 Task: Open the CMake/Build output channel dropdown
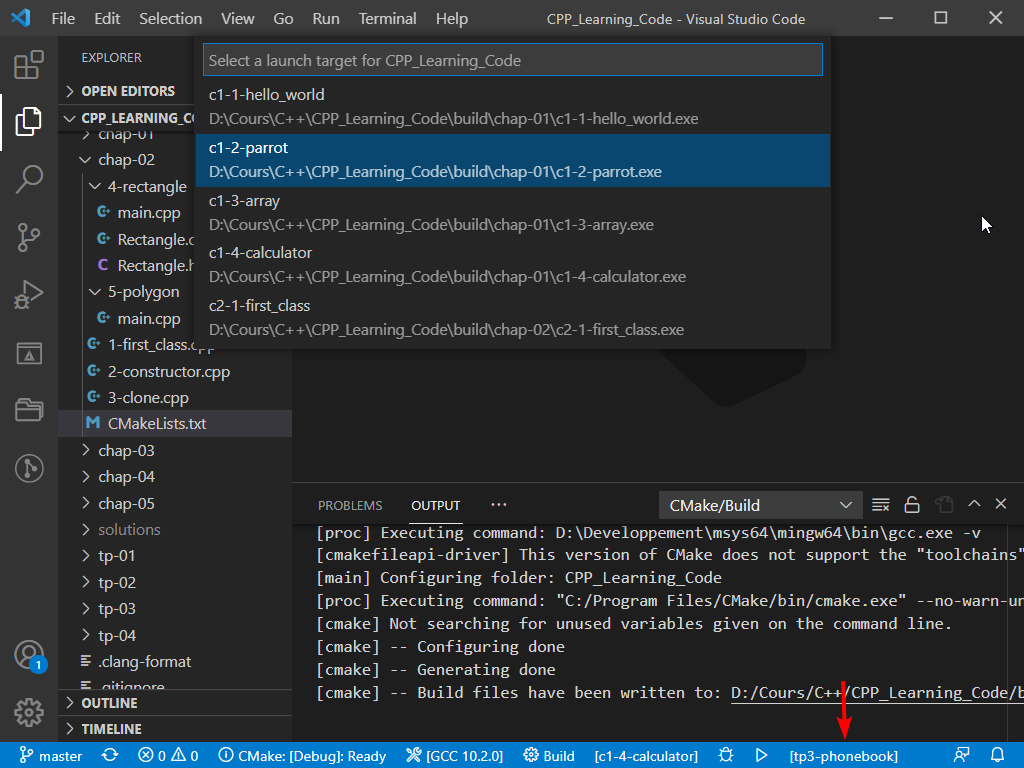(x=761, y=505)
